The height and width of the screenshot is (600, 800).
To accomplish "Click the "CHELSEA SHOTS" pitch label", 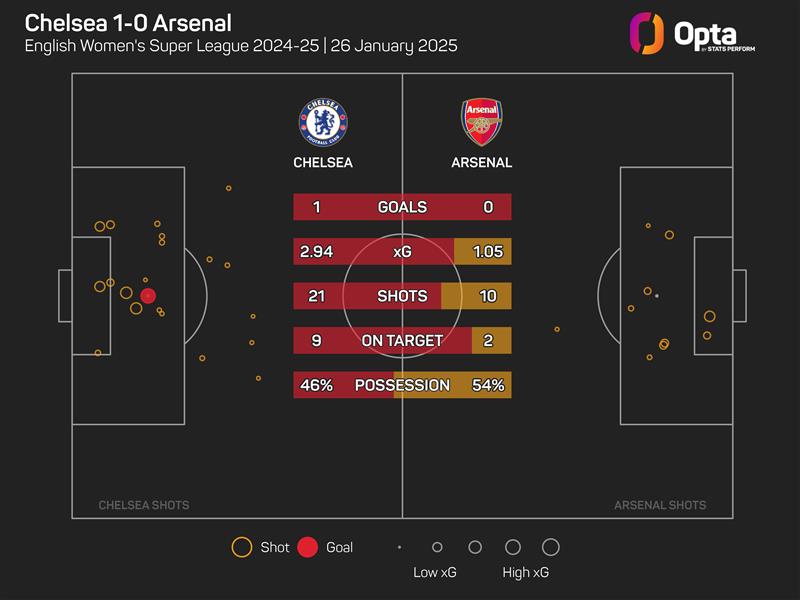I will click(x=143, y=505).
